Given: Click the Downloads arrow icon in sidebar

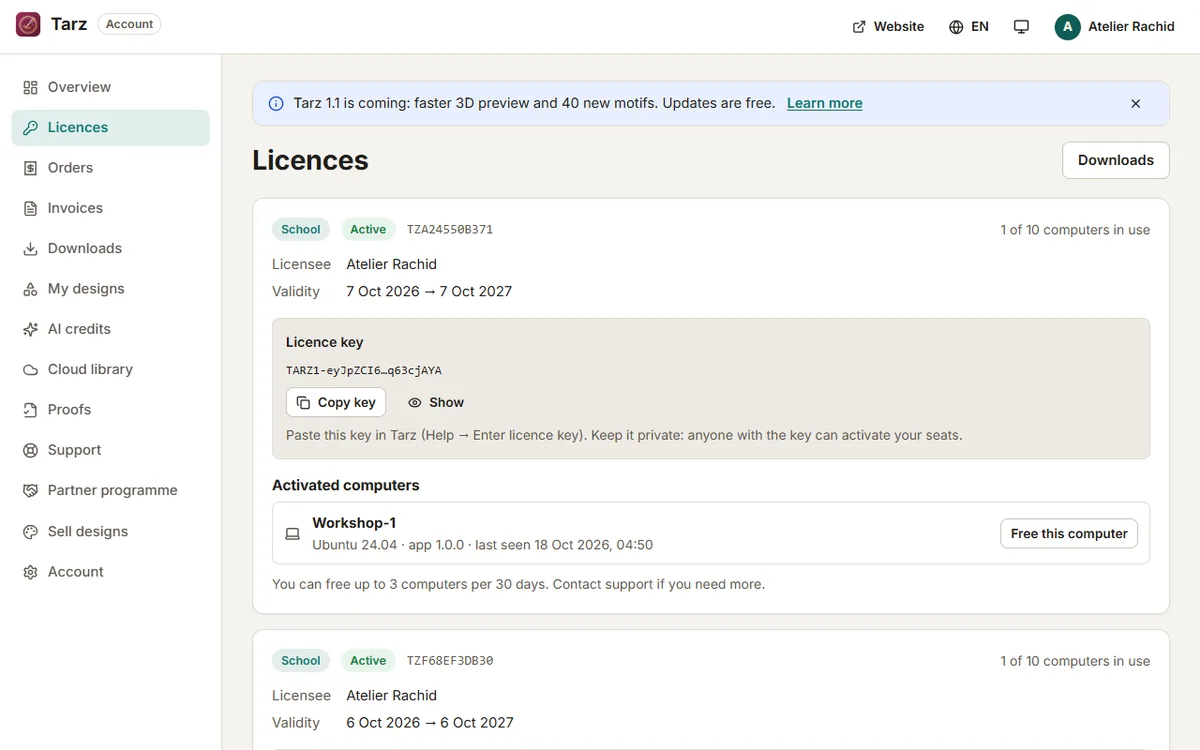Looking at the screenshot, I should click(30, 248).
